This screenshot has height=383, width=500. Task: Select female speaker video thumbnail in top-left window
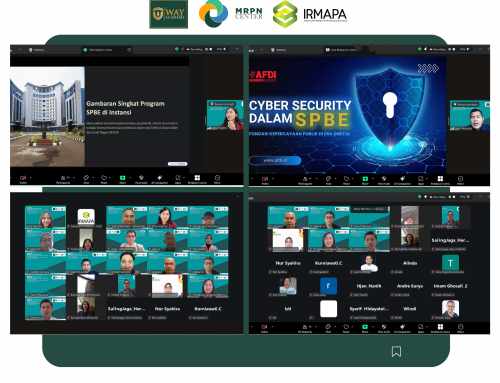click(225, 115)
